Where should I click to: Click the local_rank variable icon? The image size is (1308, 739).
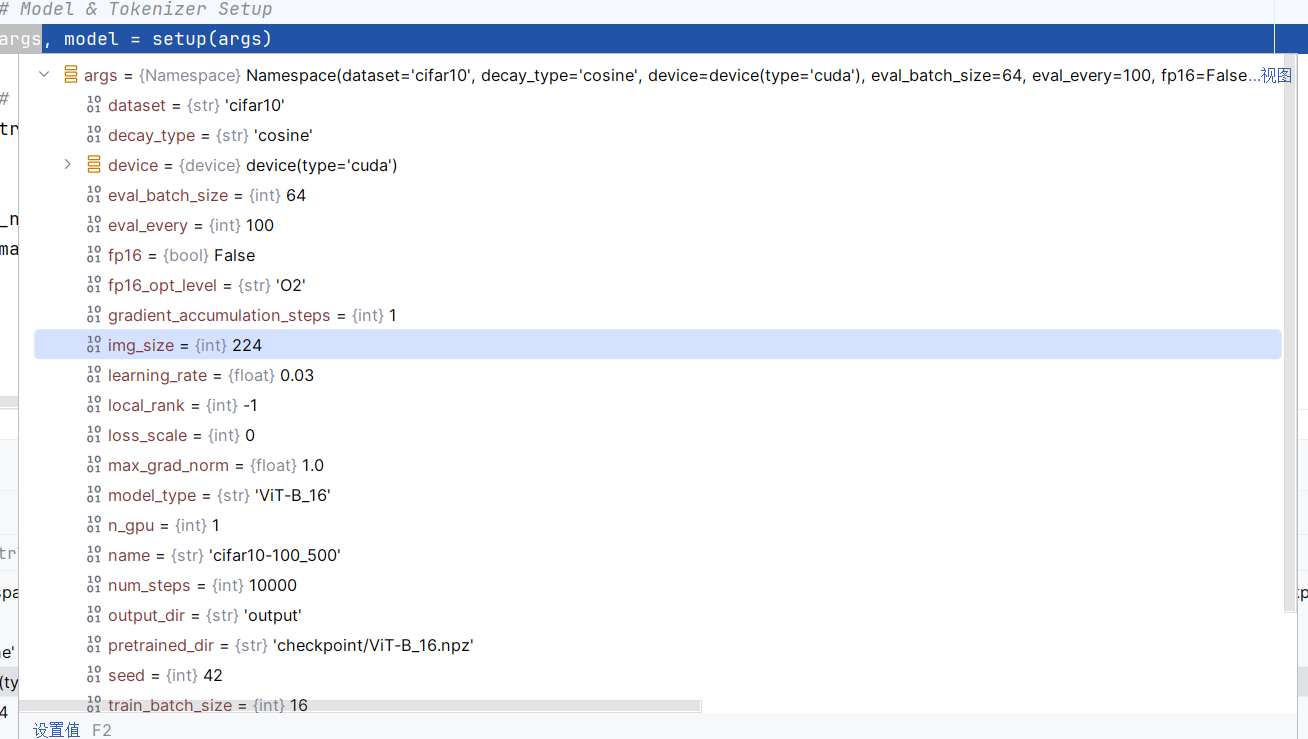pyautogui.click(x=94, y=405)
